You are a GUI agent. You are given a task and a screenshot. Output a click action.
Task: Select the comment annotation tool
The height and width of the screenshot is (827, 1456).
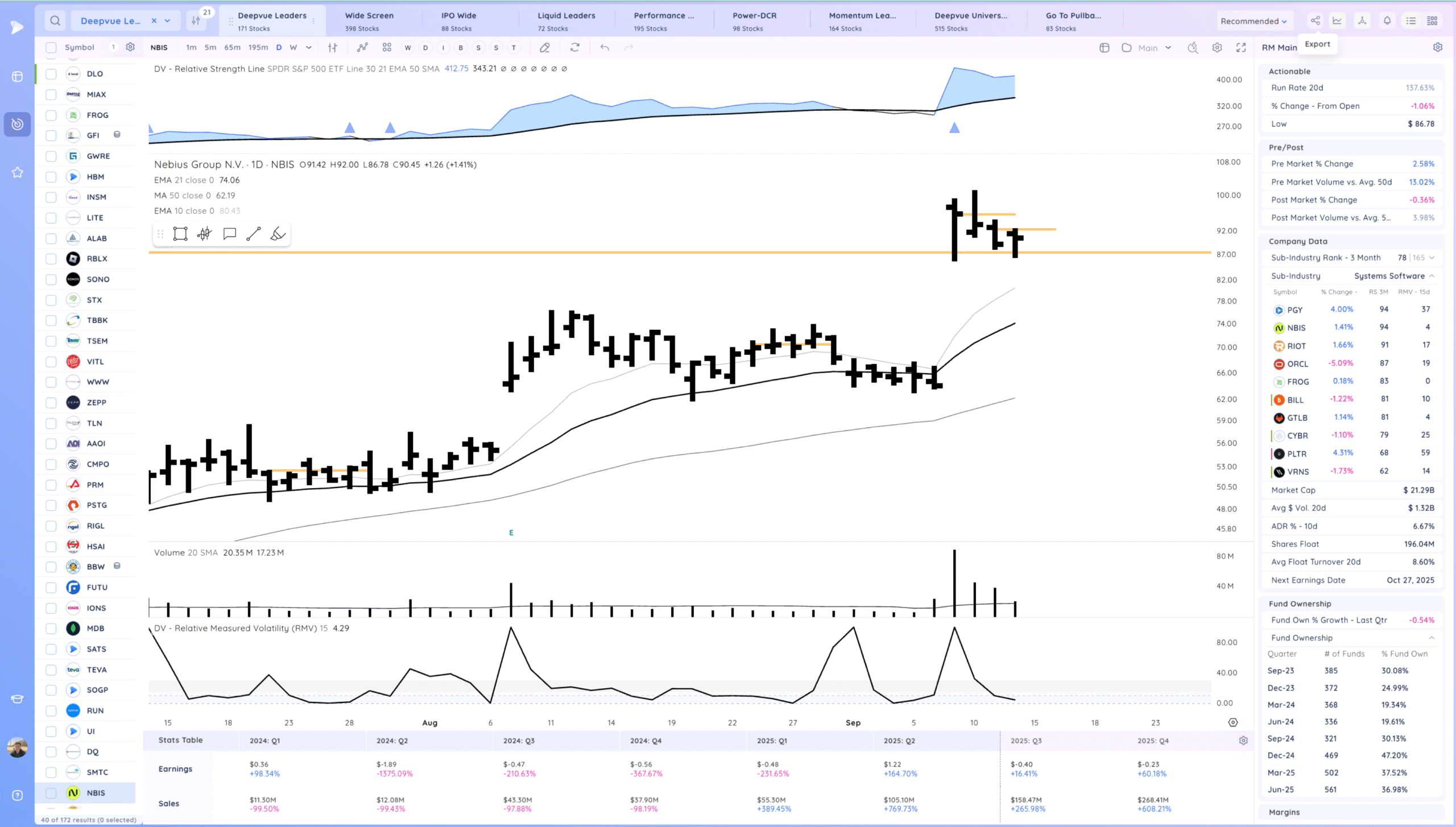point(230,234)
